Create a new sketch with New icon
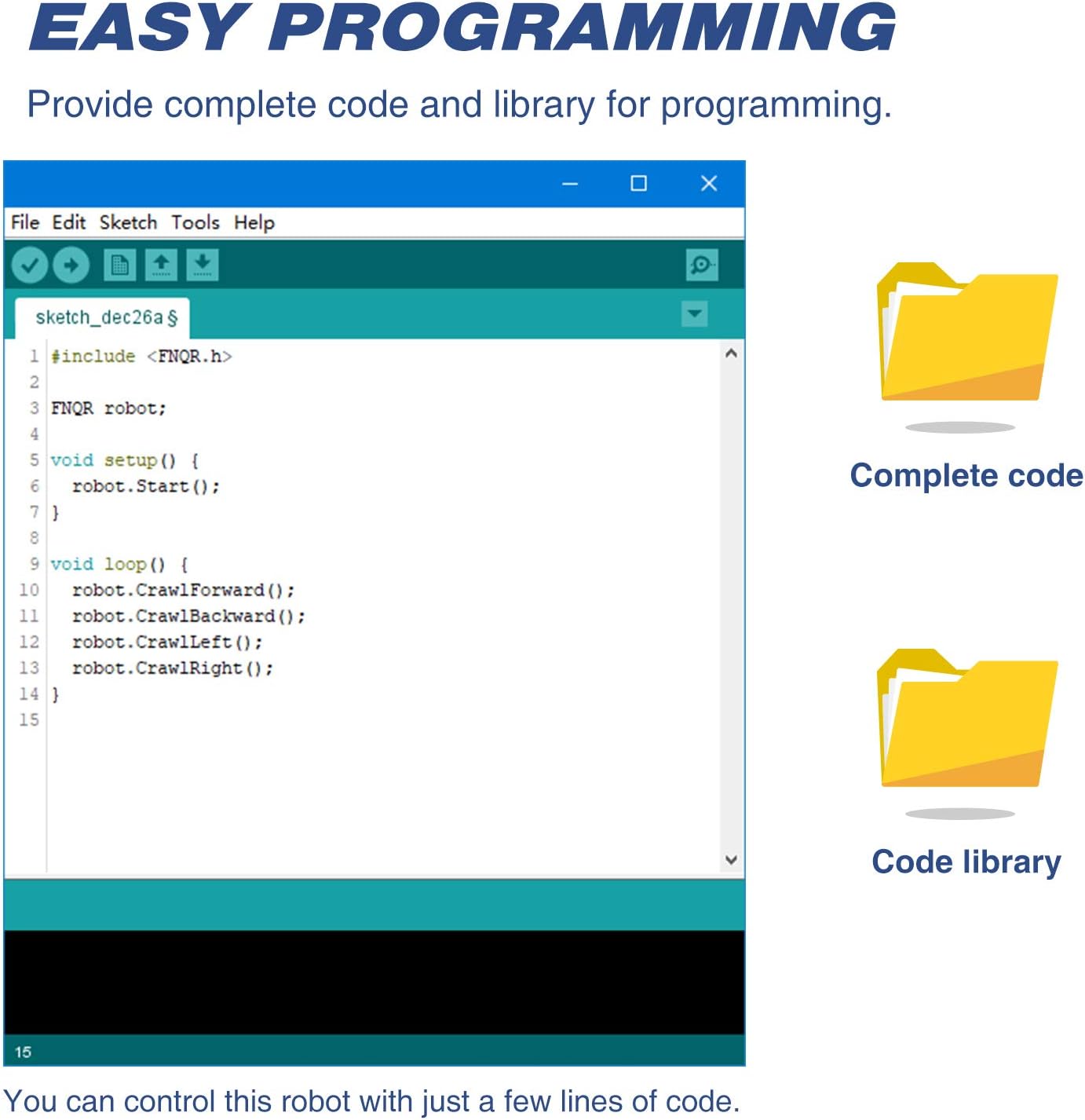The image size is (1085, 1120). click(119, 265)
